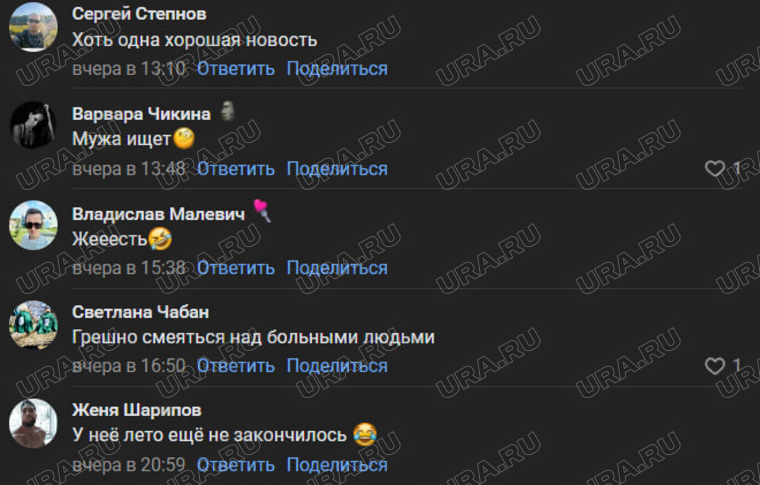Open Светлана Чабан's profile name link
The image size is (760, 485).
[141, 312]
